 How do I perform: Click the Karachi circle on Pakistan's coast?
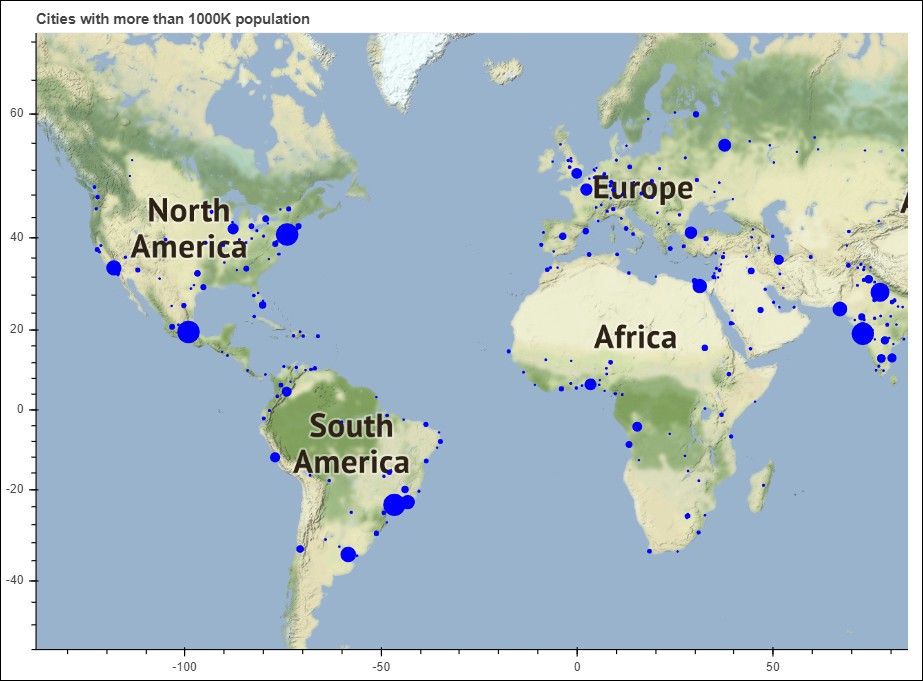point(839,309)
